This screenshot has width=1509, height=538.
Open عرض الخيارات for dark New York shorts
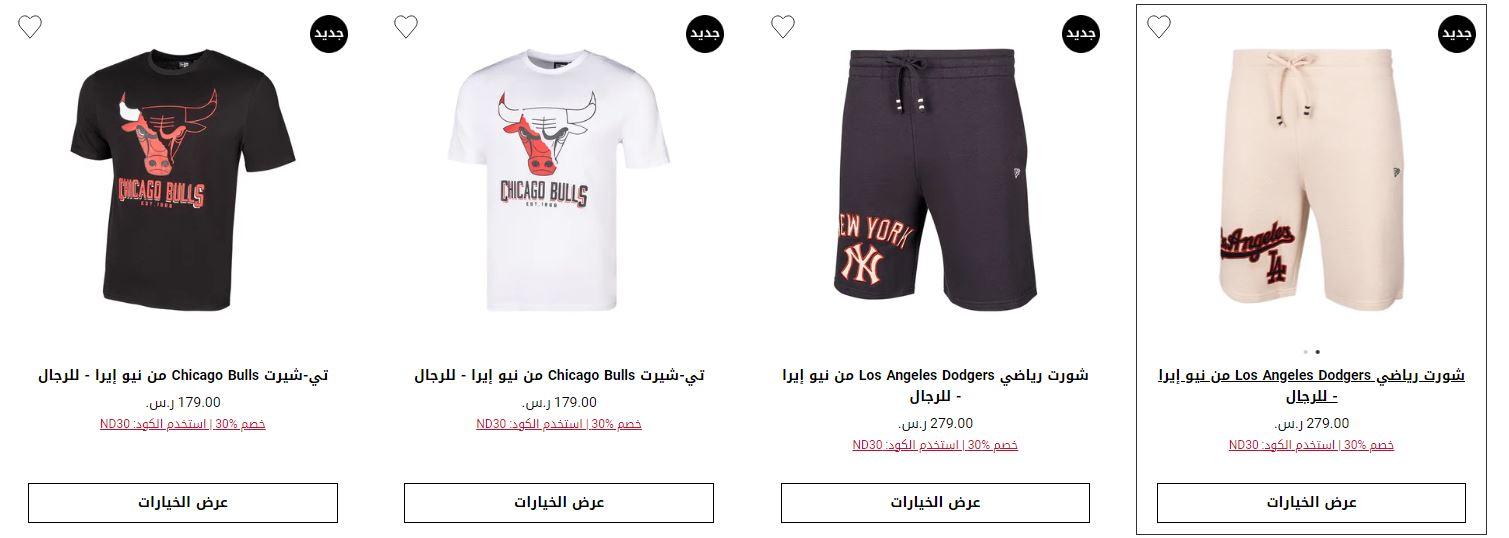(x=935, y=503)
